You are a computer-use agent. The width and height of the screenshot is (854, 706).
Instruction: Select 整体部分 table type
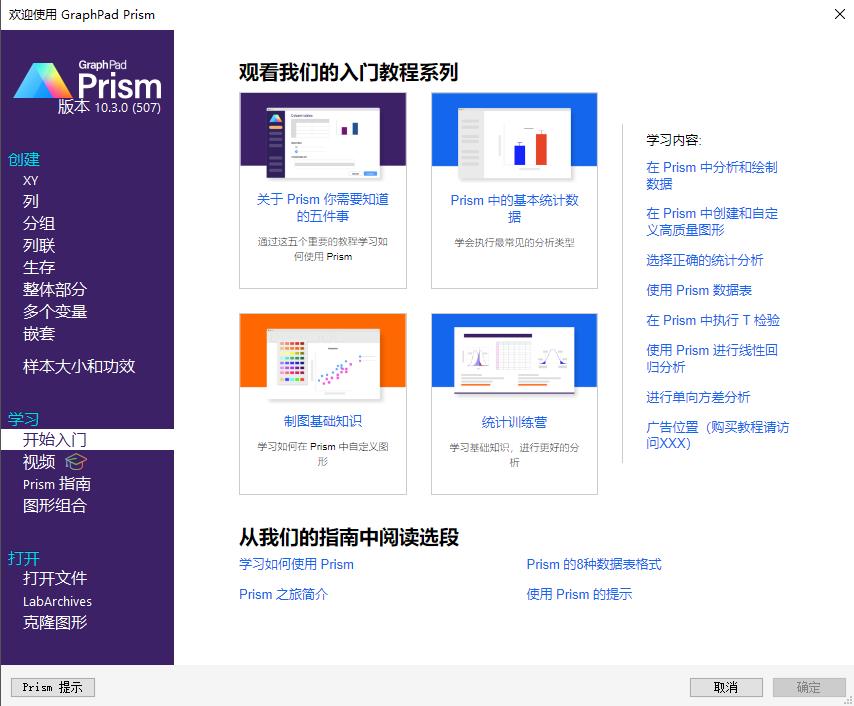[54, 289]
